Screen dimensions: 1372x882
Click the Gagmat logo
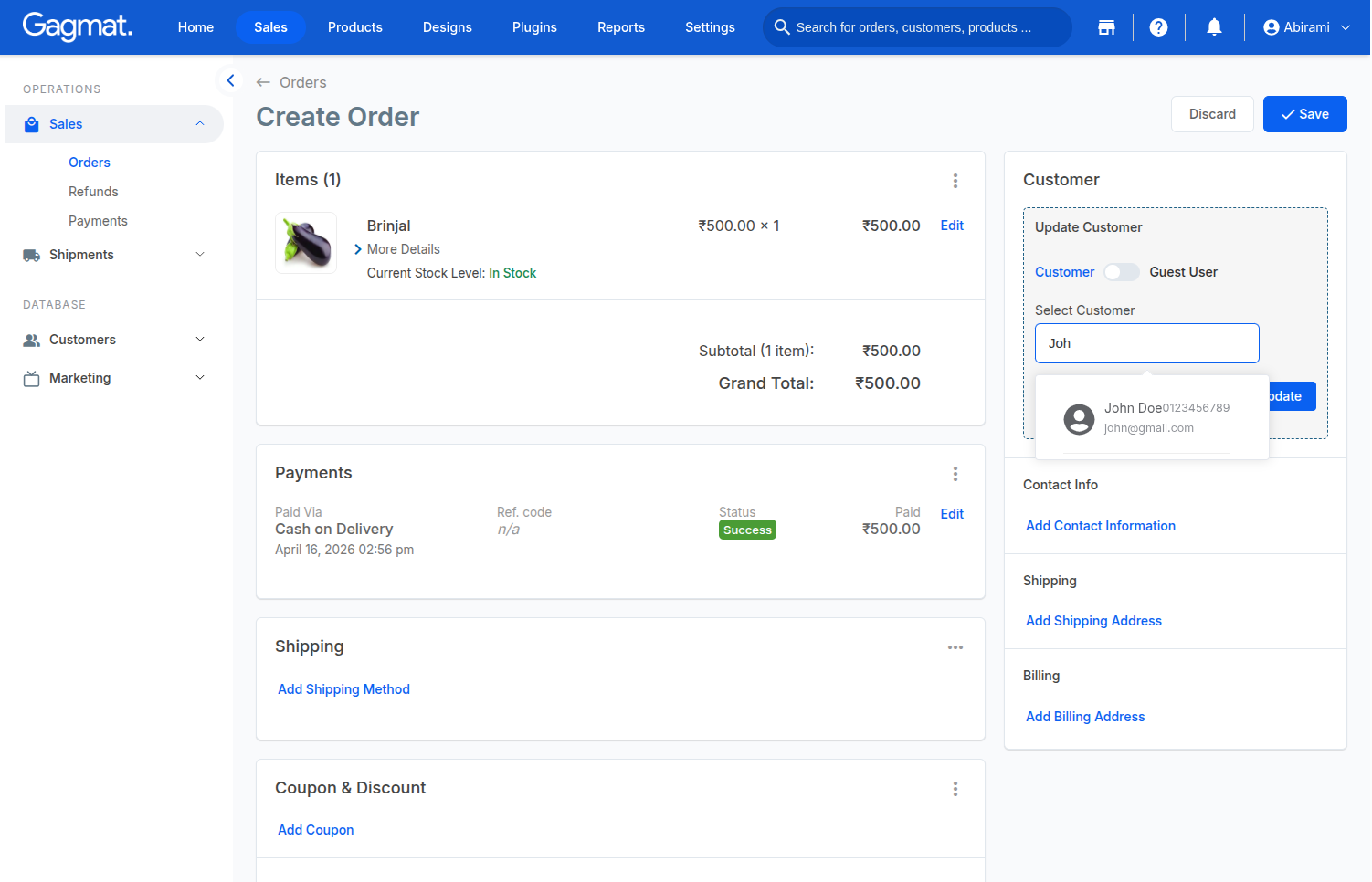point(78,26)
